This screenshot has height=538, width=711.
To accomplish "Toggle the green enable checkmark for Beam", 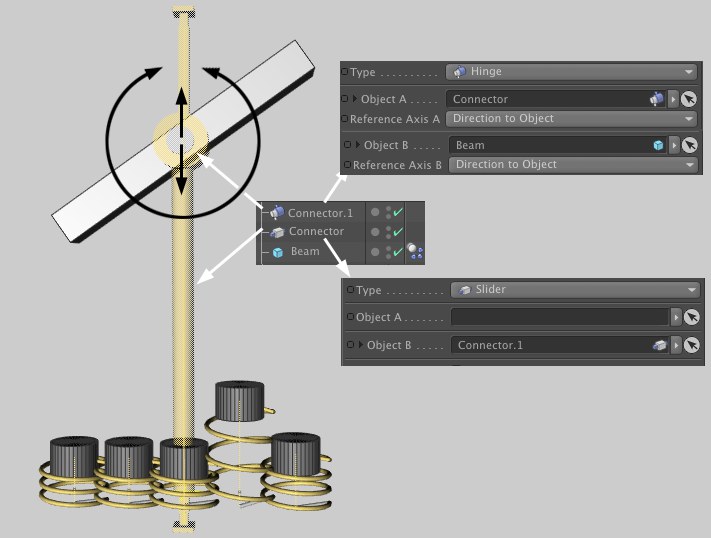I will (399, 252).
